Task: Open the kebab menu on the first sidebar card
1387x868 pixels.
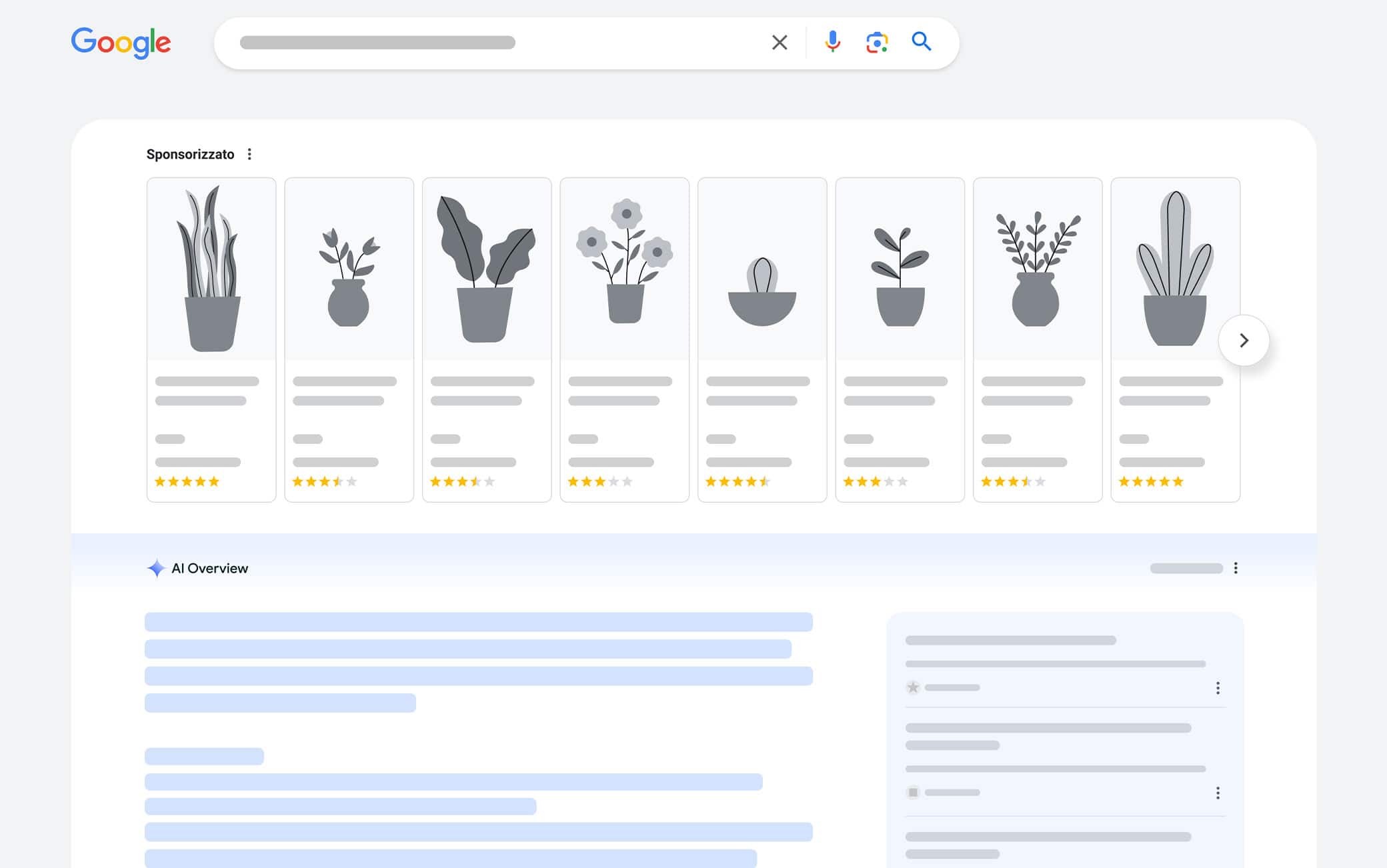Action: [1218, 687]
